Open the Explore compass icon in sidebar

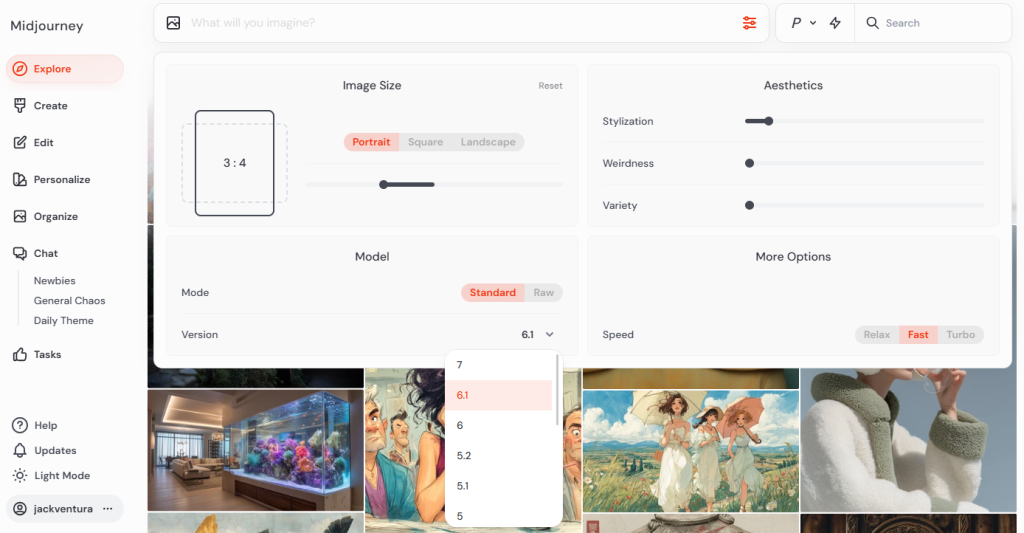click(20, 69)
